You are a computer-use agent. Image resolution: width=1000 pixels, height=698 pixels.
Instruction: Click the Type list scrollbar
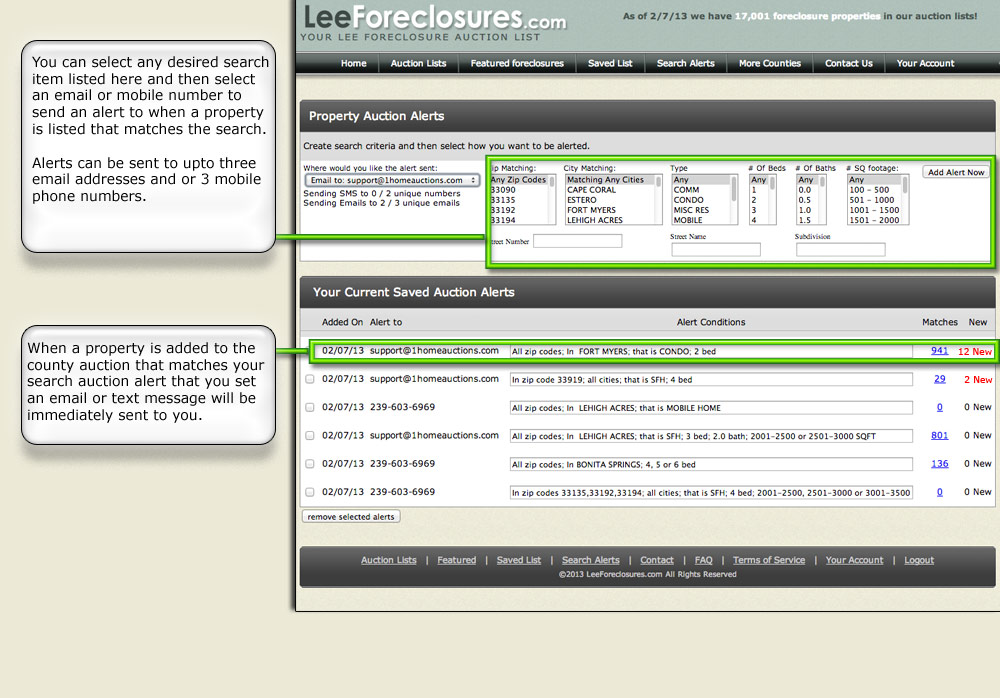734,200
